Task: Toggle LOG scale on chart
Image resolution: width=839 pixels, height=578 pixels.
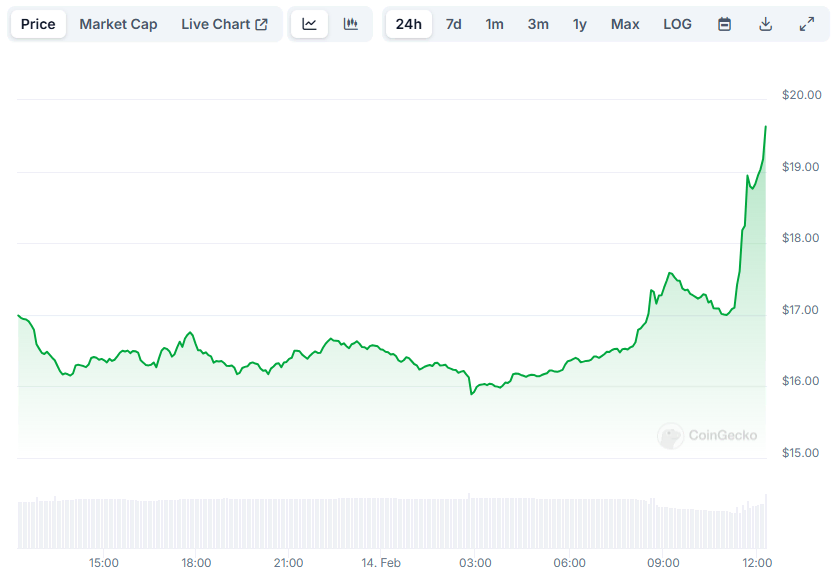Action: coord(677,24)
